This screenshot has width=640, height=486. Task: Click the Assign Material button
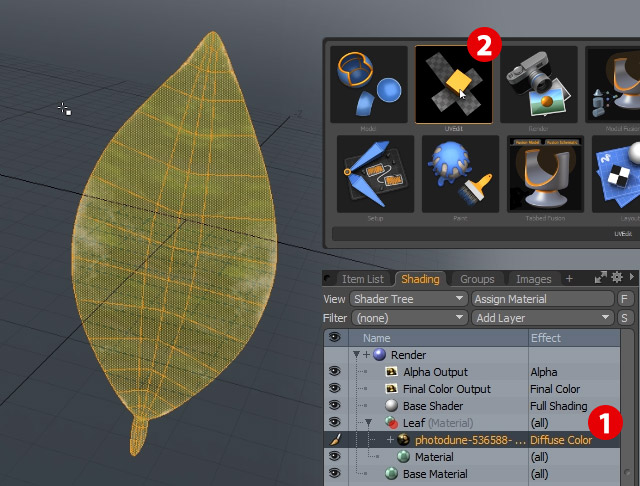click(x=543, y=299)
